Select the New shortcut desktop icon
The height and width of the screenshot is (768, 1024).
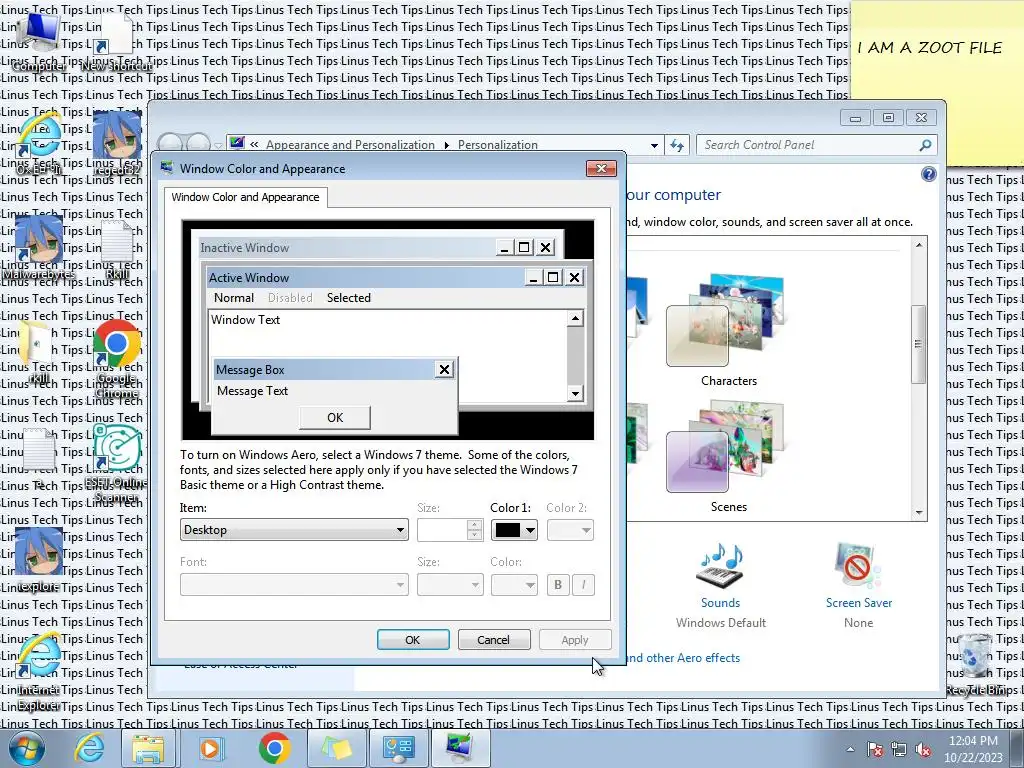[116, 40]
